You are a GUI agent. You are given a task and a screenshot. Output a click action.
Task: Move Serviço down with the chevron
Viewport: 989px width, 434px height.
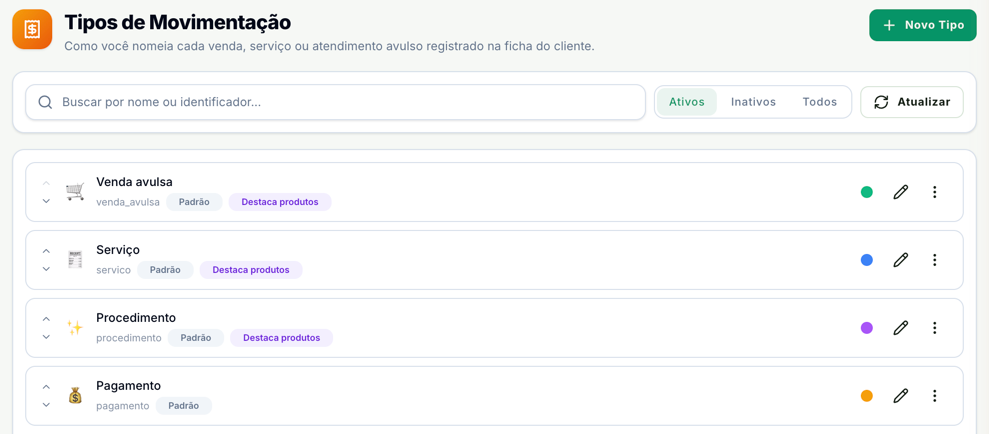pos(46,269)
